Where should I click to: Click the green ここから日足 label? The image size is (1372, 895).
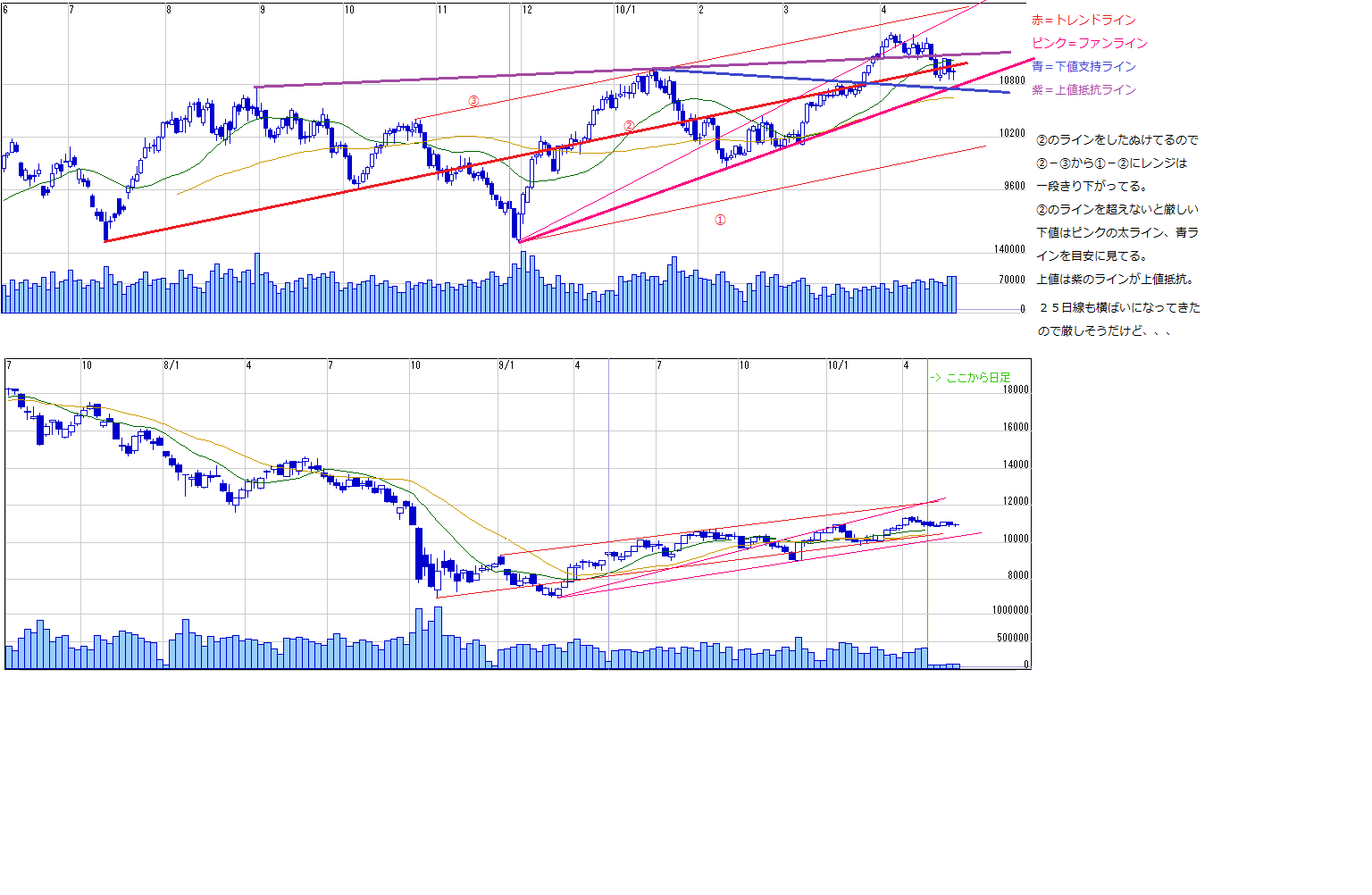[x=971, y=378]
